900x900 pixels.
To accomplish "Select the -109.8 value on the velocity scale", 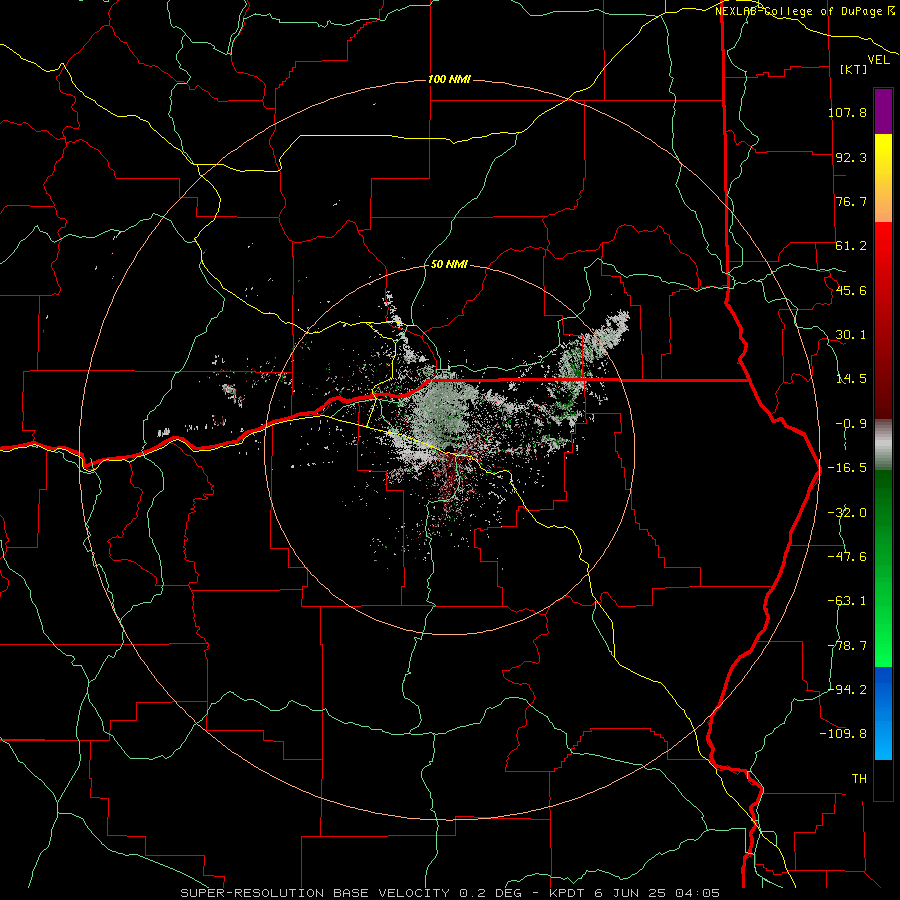I will pos(843,734).
